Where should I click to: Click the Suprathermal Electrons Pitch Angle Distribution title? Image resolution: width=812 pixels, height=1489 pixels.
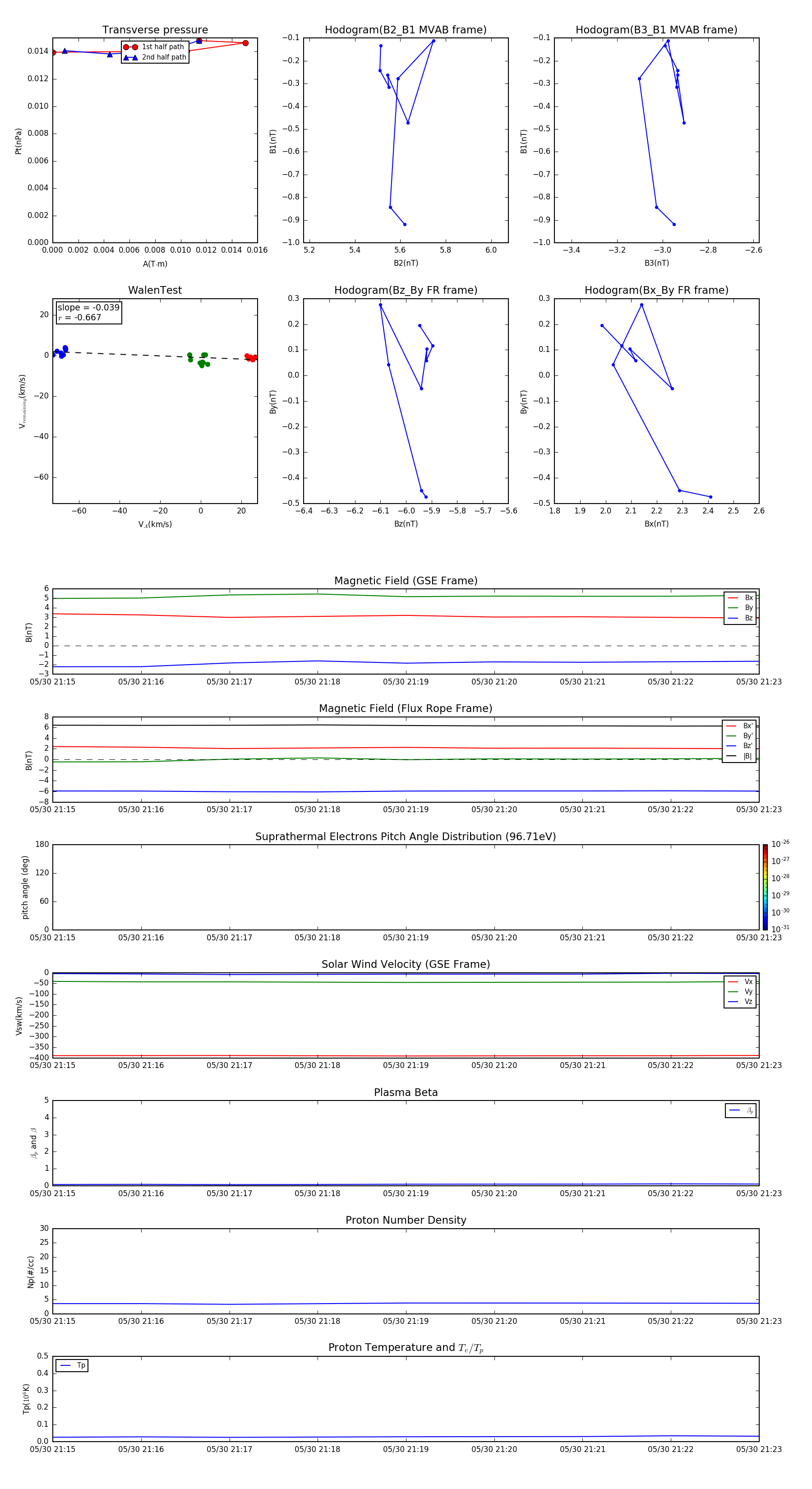tap(406, 837)
